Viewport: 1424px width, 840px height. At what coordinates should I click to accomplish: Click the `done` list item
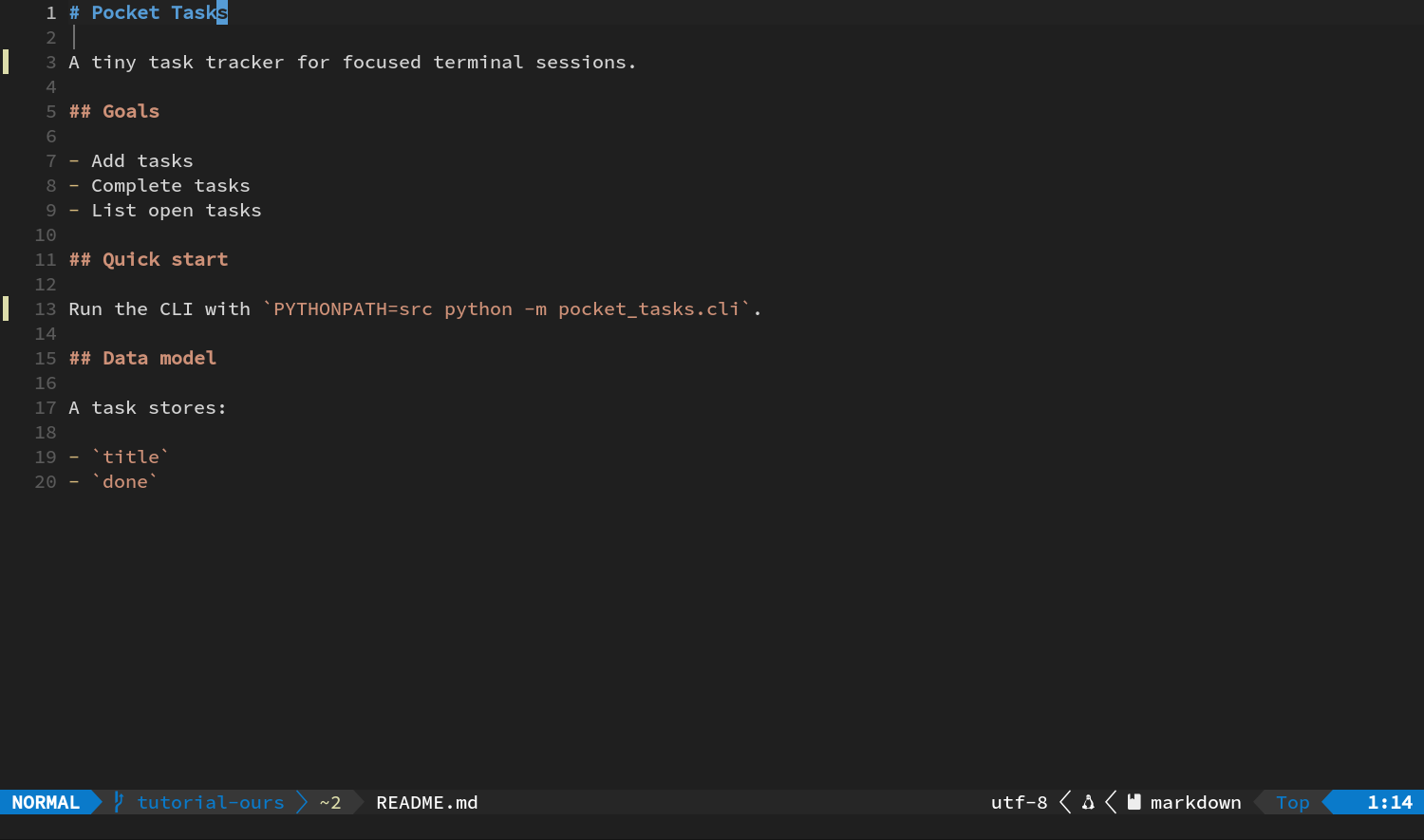click(114, 481)
